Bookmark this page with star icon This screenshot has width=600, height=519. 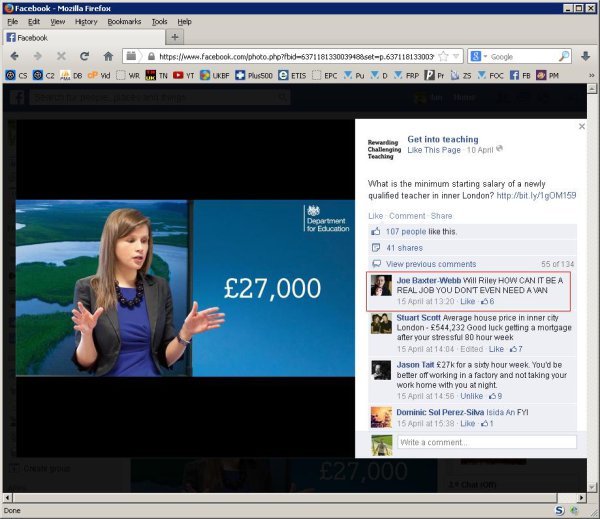coord(442,57)
